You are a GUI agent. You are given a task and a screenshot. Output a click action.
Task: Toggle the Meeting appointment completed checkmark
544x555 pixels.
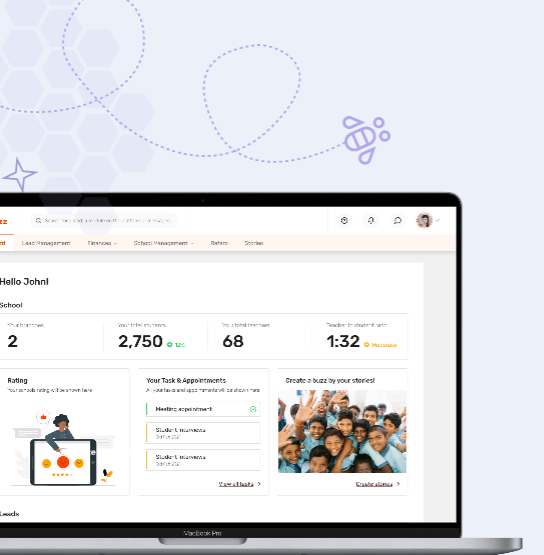(x=253, y=409)
